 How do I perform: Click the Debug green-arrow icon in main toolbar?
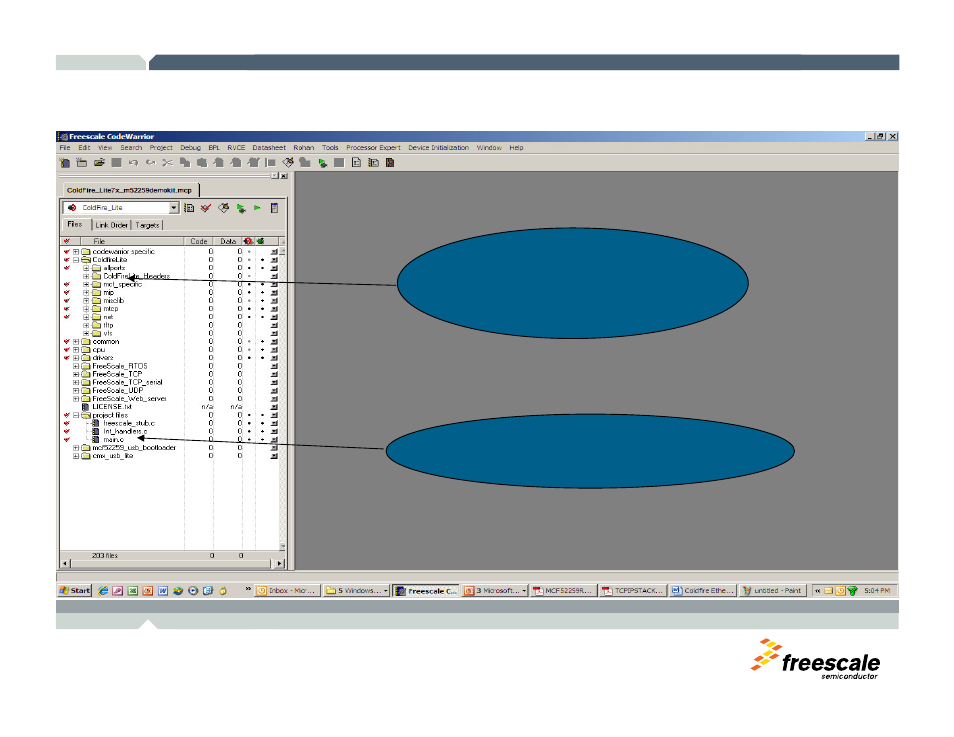(322, 162)
